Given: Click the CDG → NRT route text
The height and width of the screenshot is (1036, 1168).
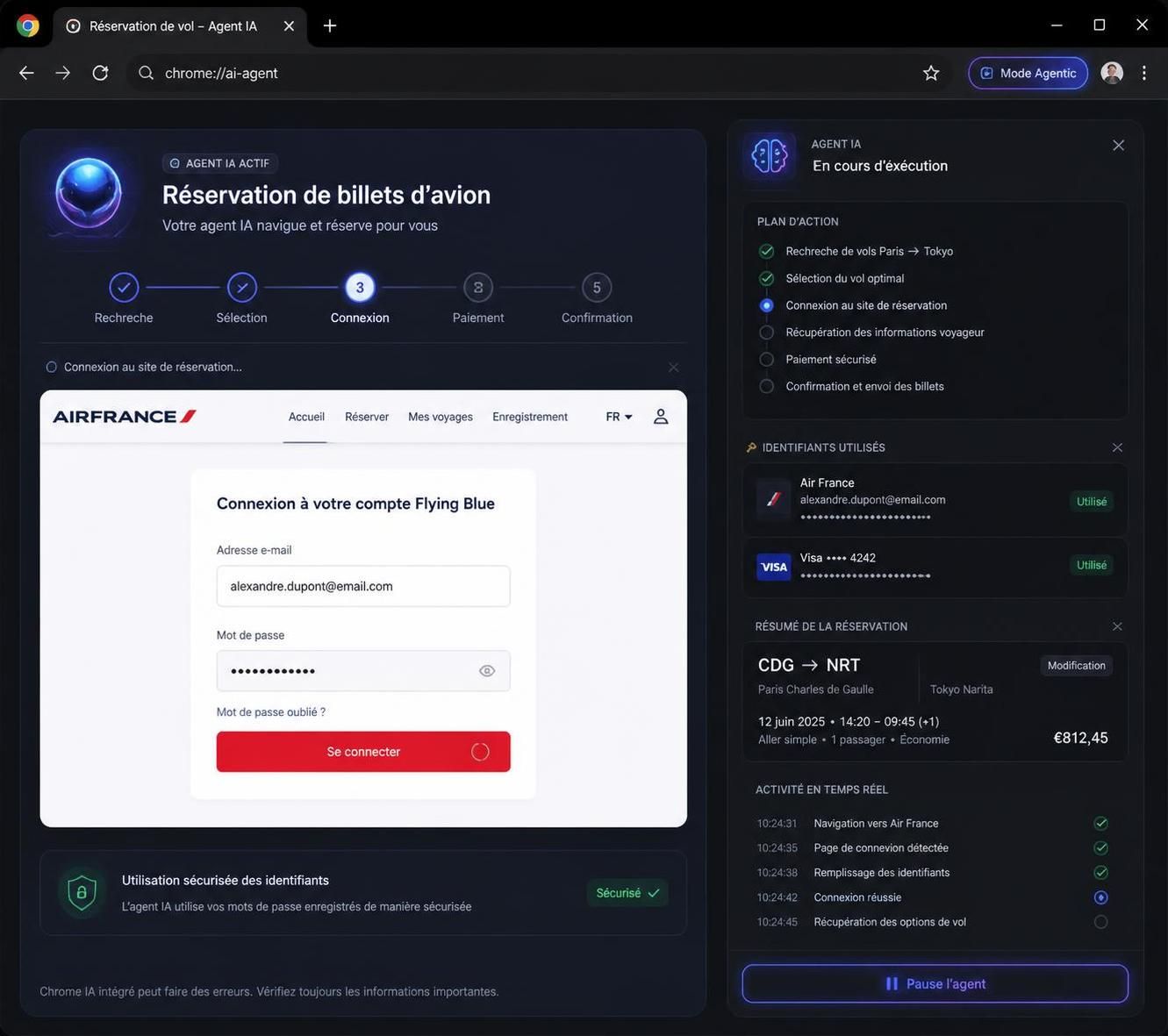Looking at the screenshot, I should pyautogui.click(x=809, y=665).
